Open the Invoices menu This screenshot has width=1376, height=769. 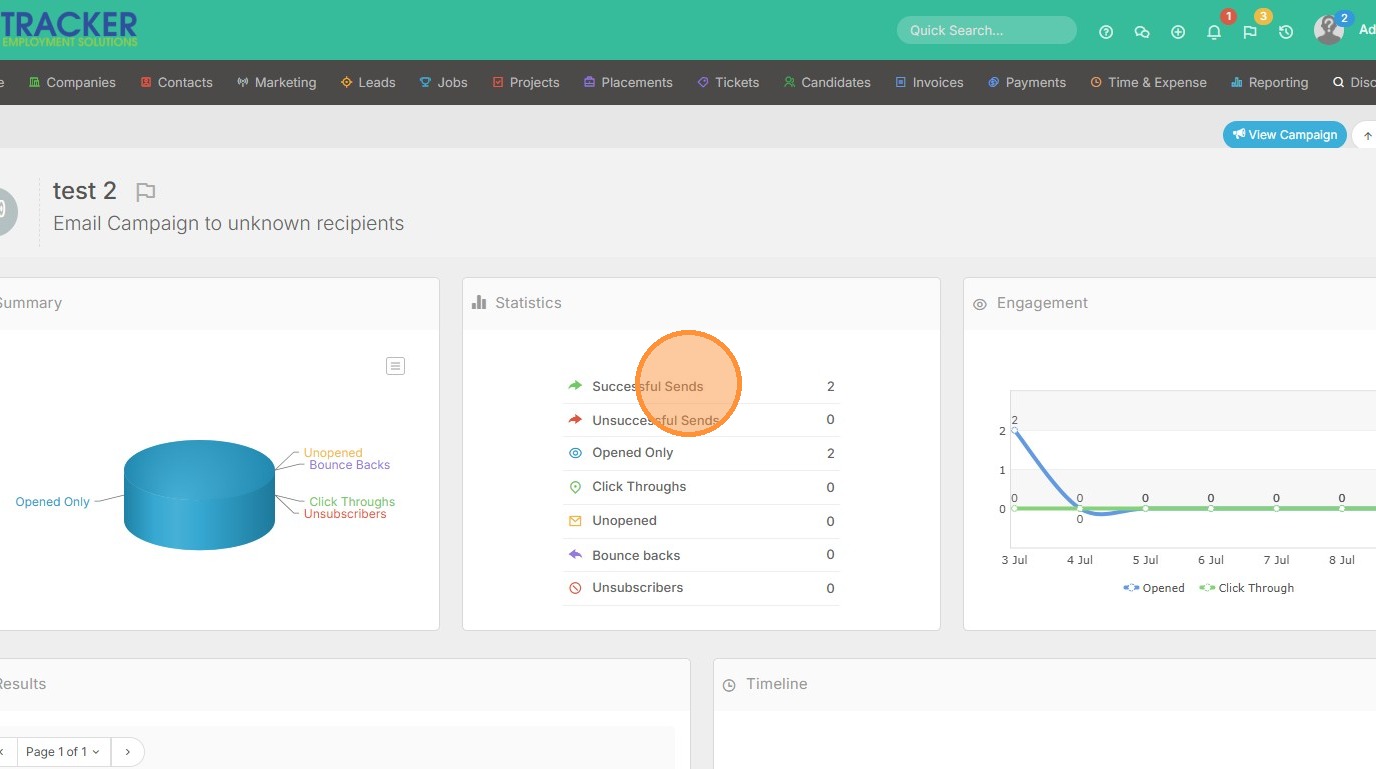point(929,82)
